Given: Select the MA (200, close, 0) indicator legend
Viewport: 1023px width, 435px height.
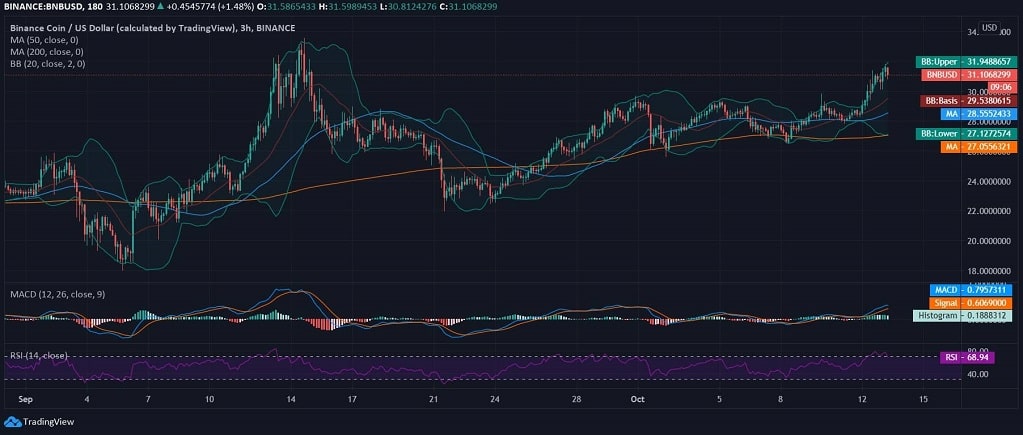Looking at the screenshot, I should coord(49,52).
